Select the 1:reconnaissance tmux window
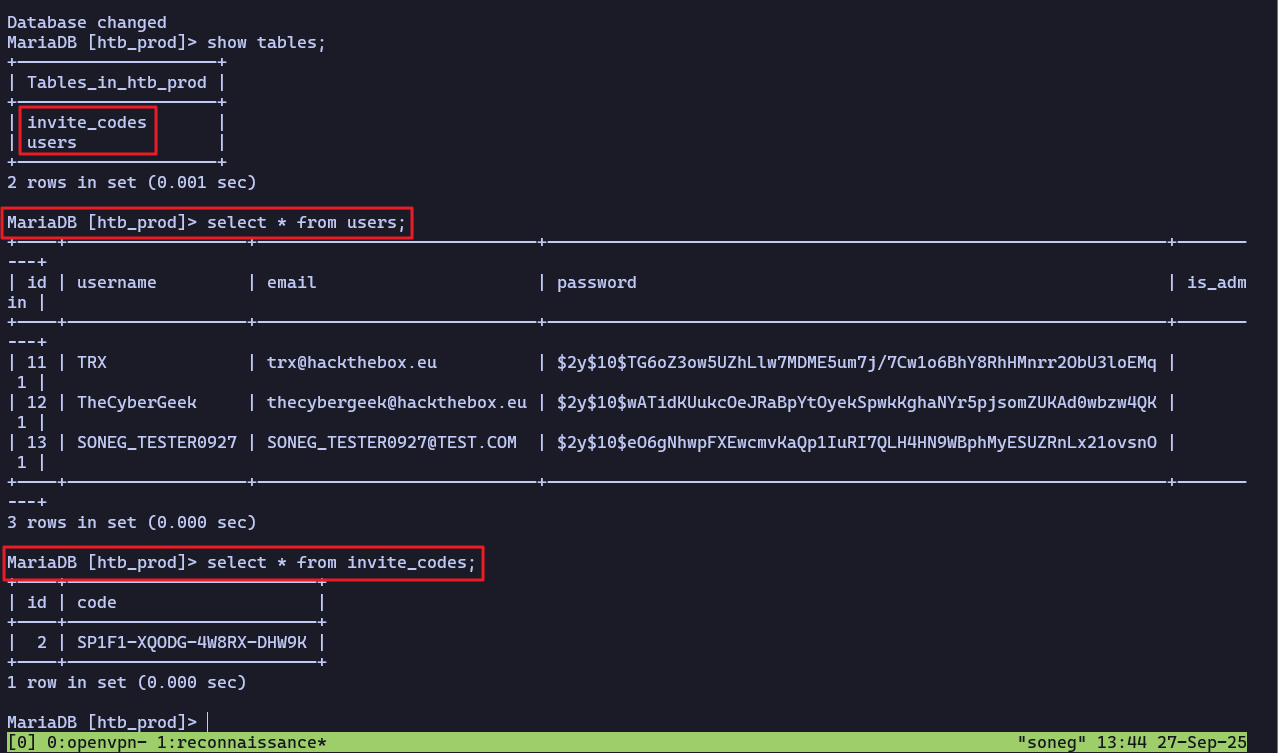Screen dimensions: 1278x753 point(241,743)
